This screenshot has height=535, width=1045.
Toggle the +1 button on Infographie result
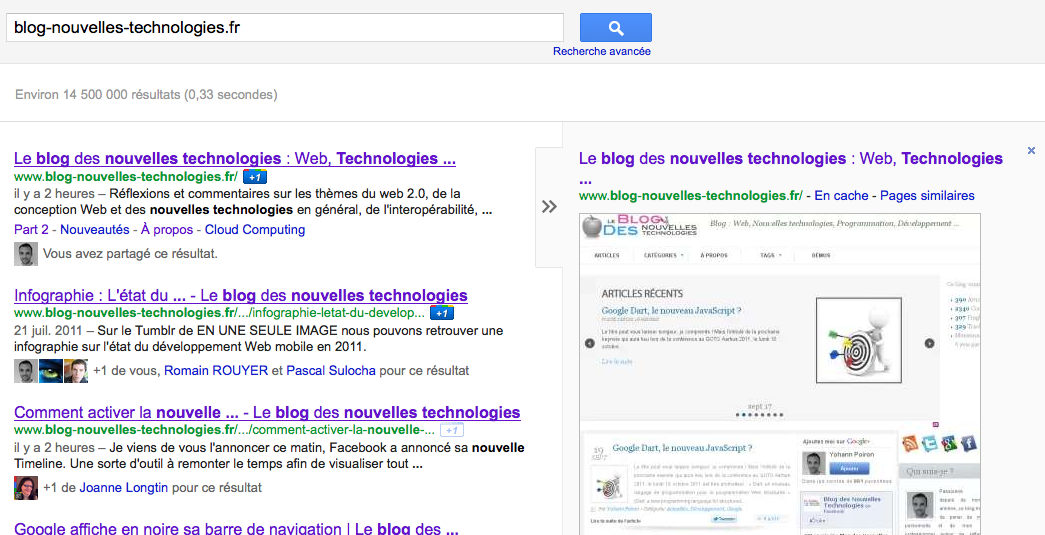coord(441,313)
